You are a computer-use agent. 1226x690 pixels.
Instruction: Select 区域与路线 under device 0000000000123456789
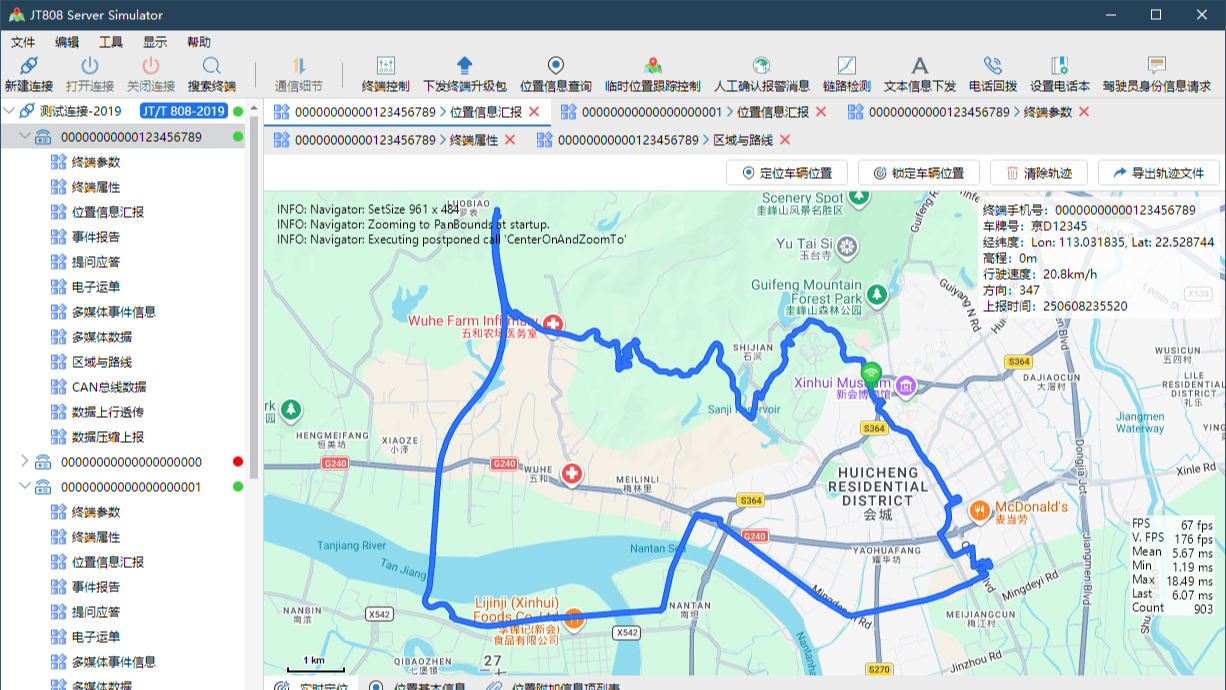tap(102, 362)
